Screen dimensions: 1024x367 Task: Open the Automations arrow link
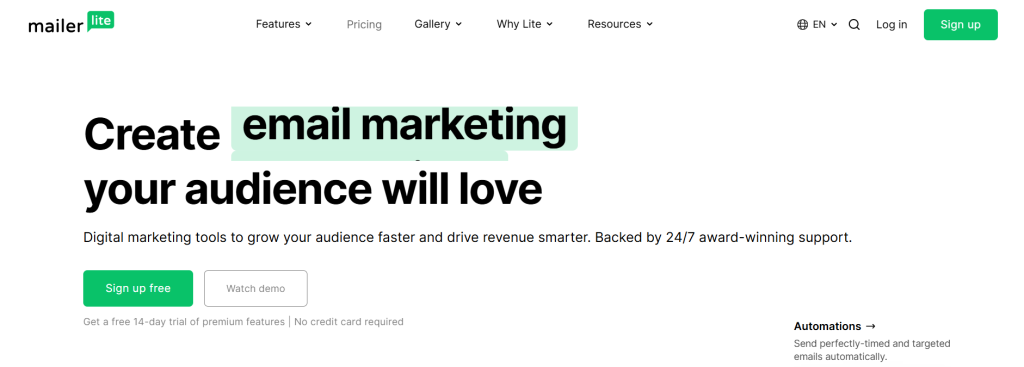pyautogui.click(x=835, y=326)
